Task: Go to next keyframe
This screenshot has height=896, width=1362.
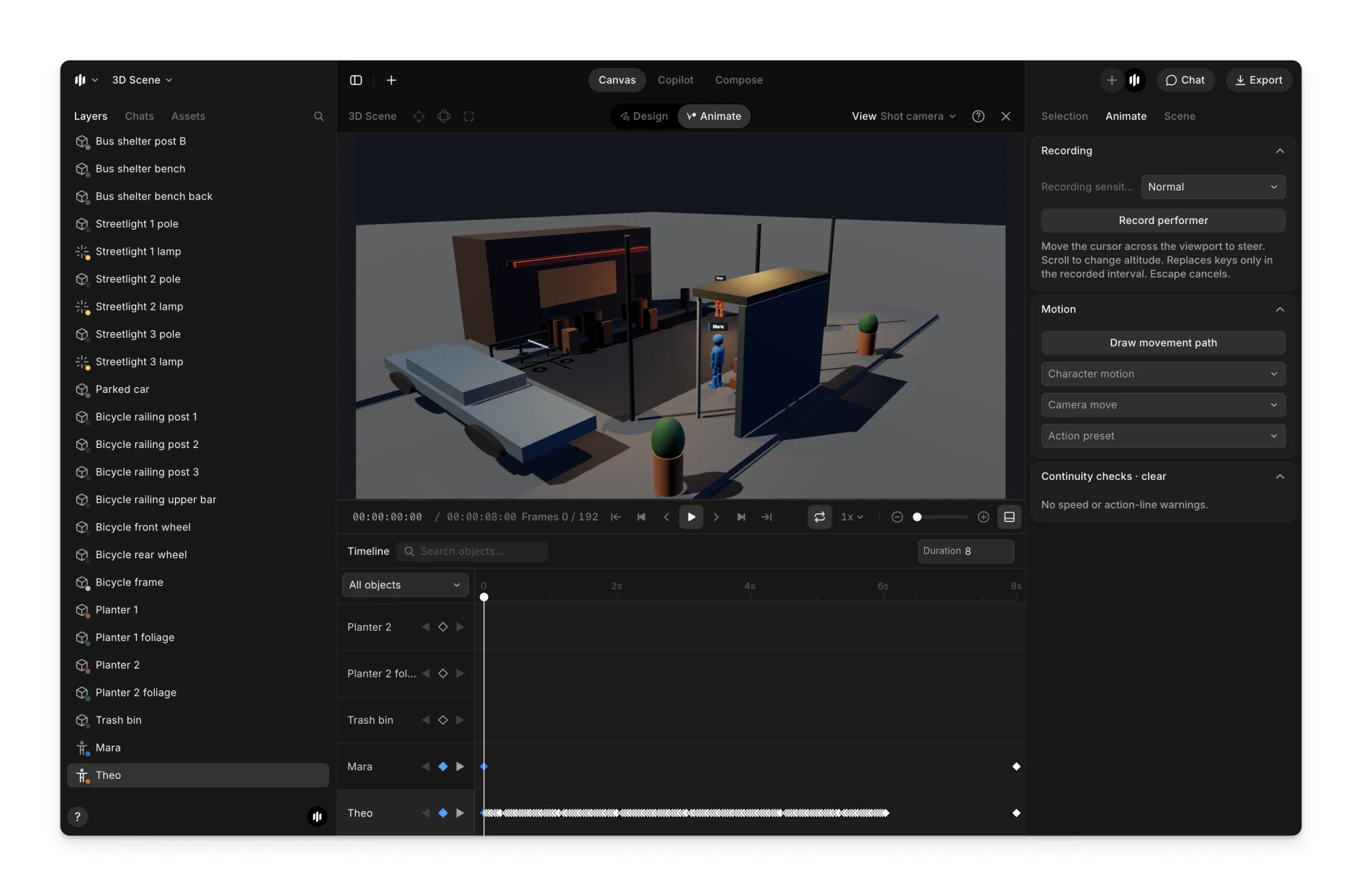Action: 741,517
